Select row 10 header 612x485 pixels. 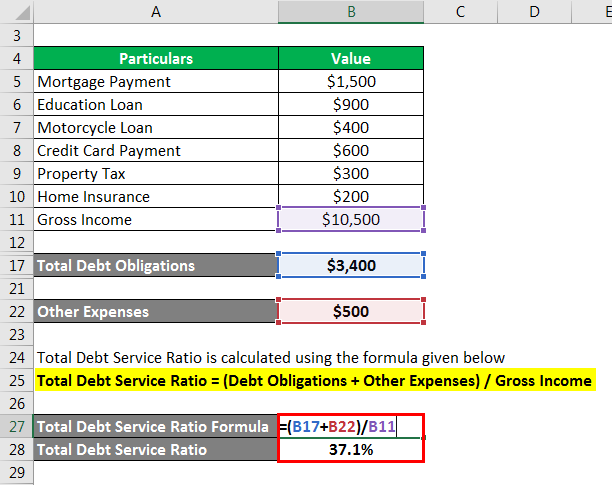tap(17, 197)
